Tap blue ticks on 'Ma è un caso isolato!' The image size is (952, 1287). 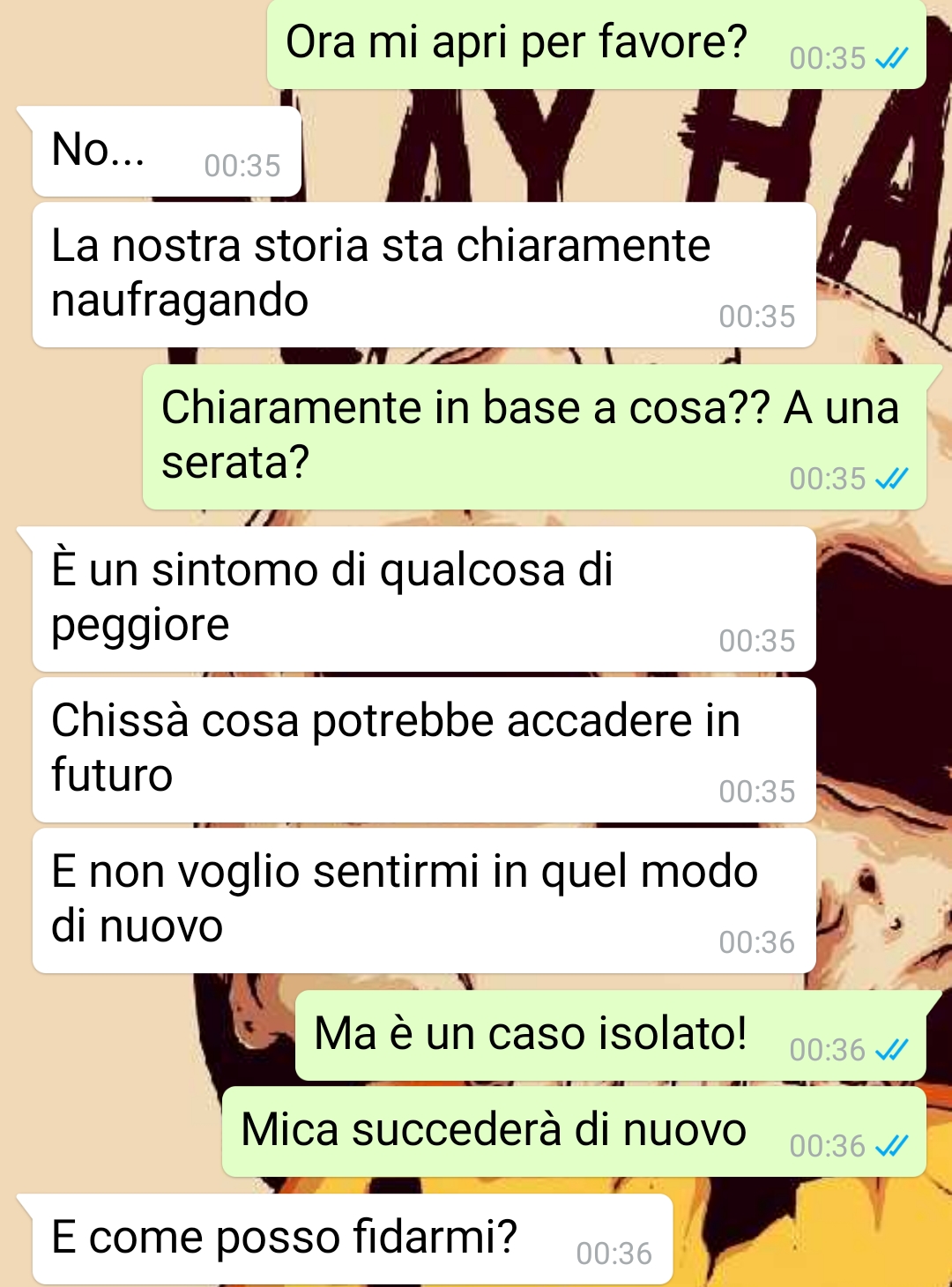891,1050
